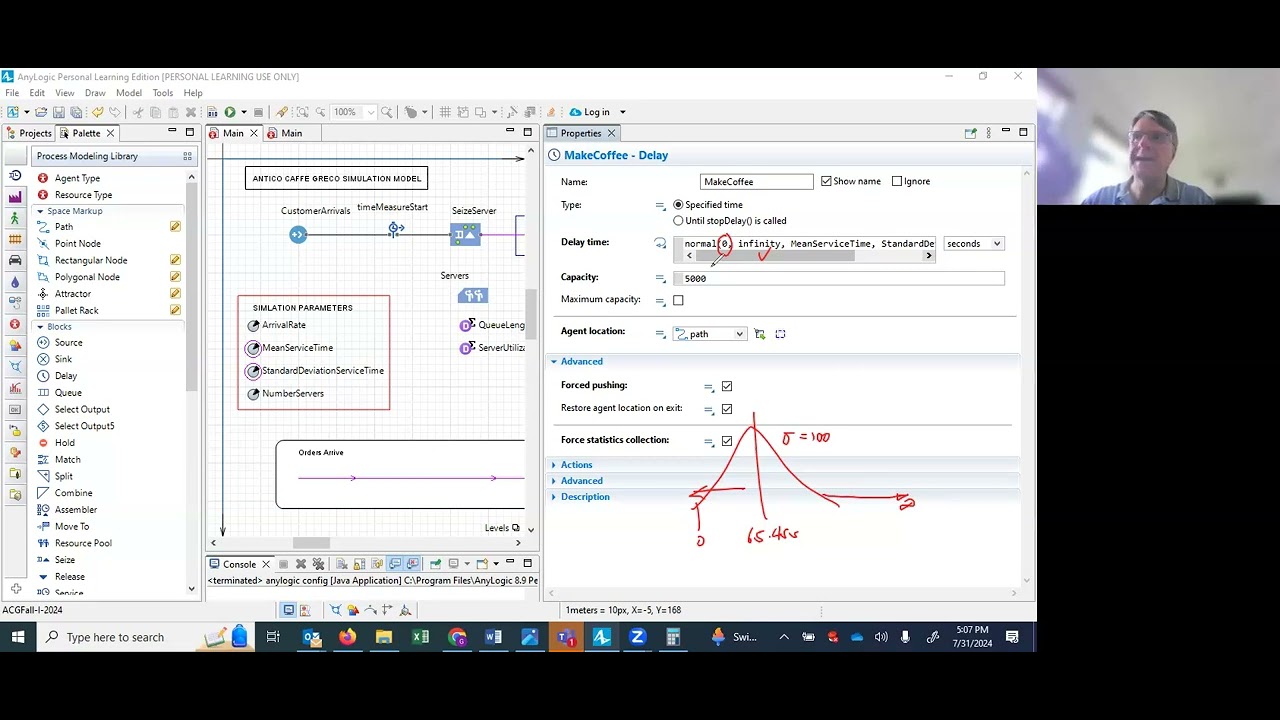Image resolution: width=1280 pixels, height=720 pixels.
Task: Click the Remove all terminated launches console icon
Action: pyautogui.click(x=318, y=564)
